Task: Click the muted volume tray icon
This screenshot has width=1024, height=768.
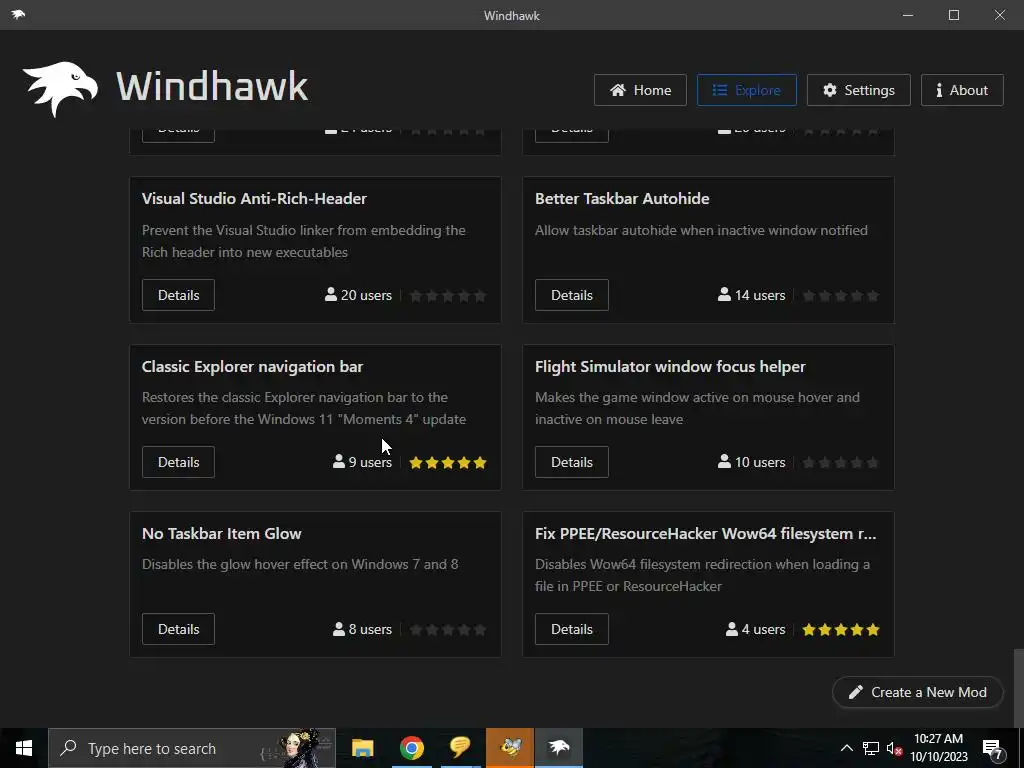Action: pos(895,748)
